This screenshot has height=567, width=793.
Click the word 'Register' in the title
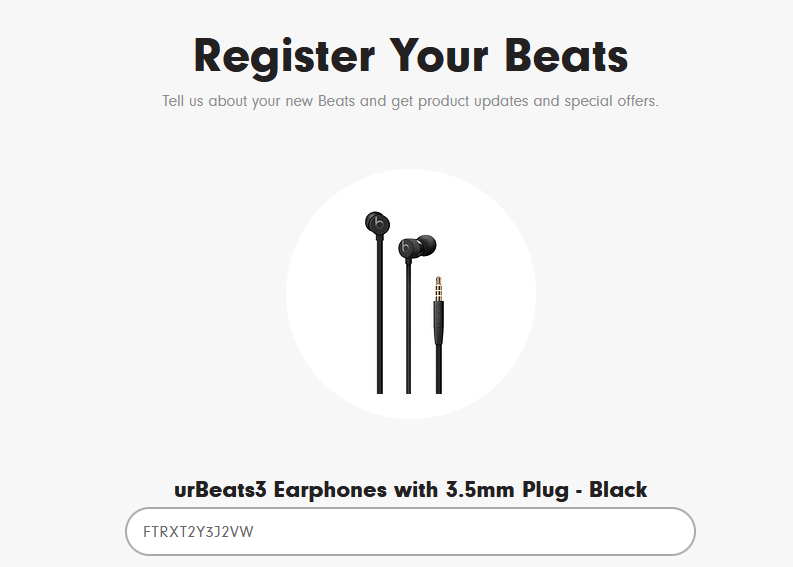tap(284, 58)
